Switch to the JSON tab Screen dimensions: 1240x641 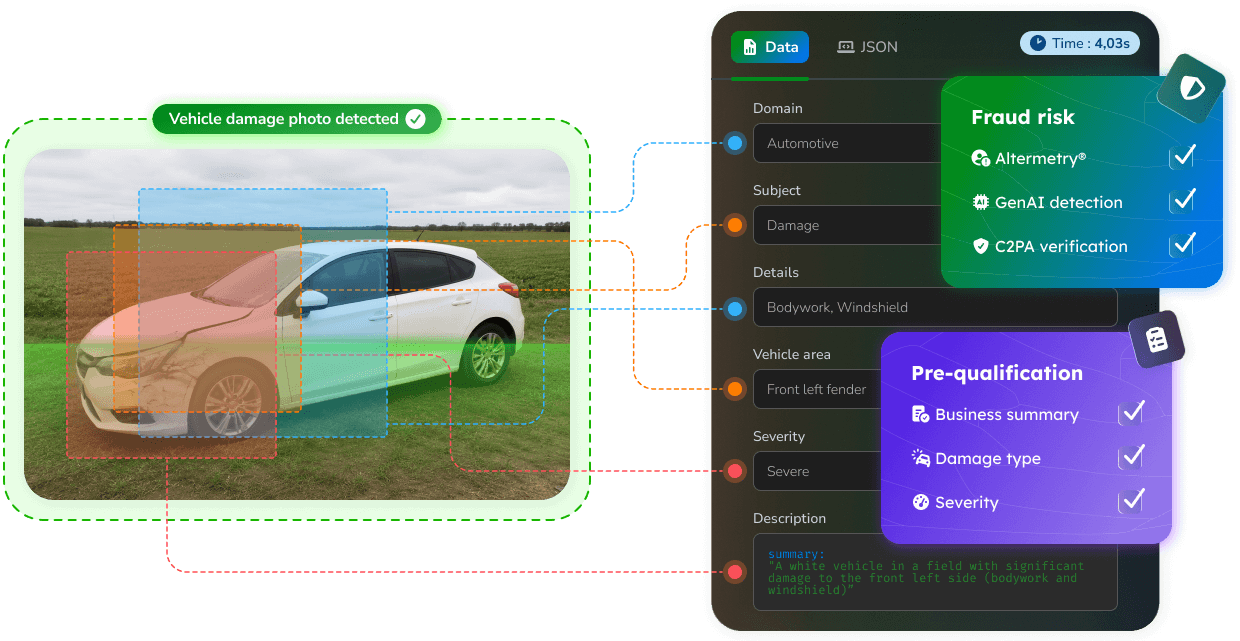tap(867, 47)
